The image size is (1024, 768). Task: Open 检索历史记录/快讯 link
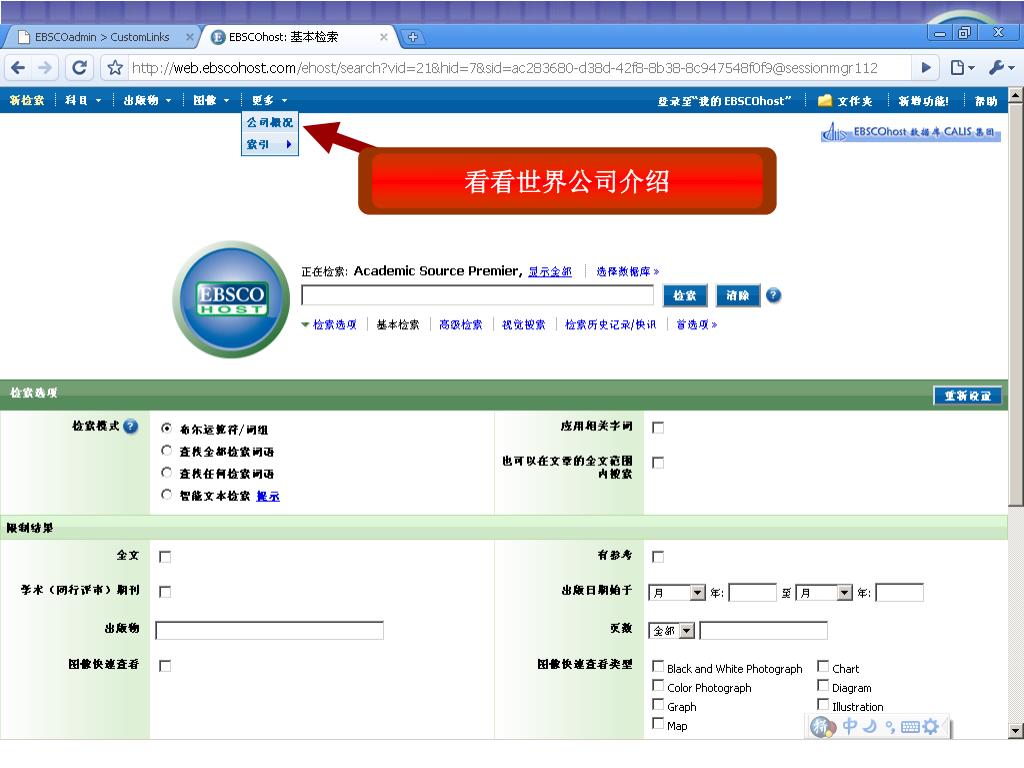pyautogui.click(x=611, y=325)
